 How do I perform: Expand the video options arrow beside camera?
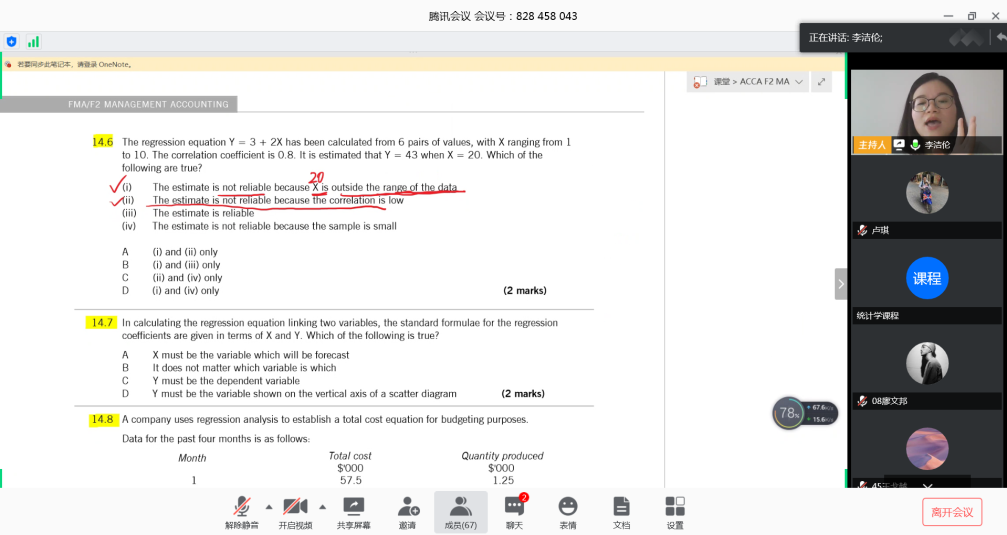[x=322, y=506]
